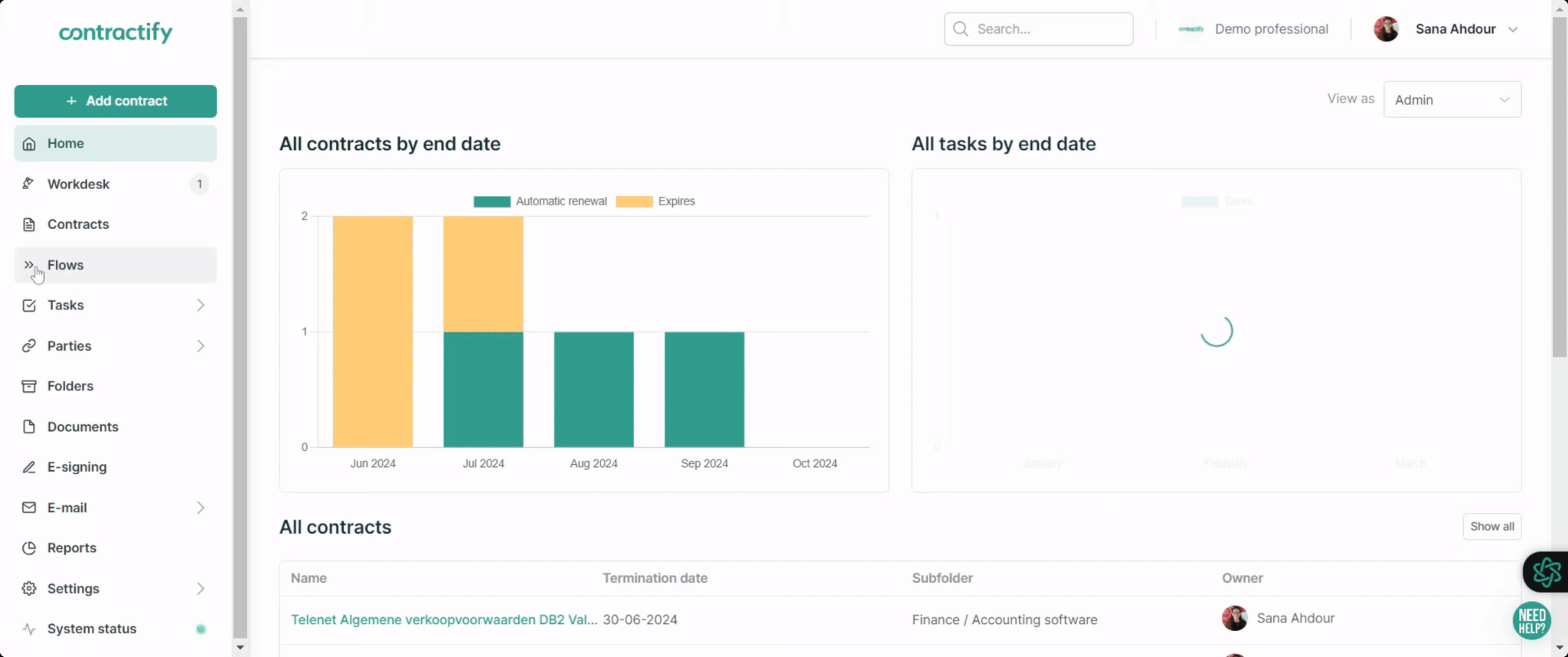Go to Contracts in the sidebar
This screenshot has width=1568, height=657.
(x=78, y=224)
